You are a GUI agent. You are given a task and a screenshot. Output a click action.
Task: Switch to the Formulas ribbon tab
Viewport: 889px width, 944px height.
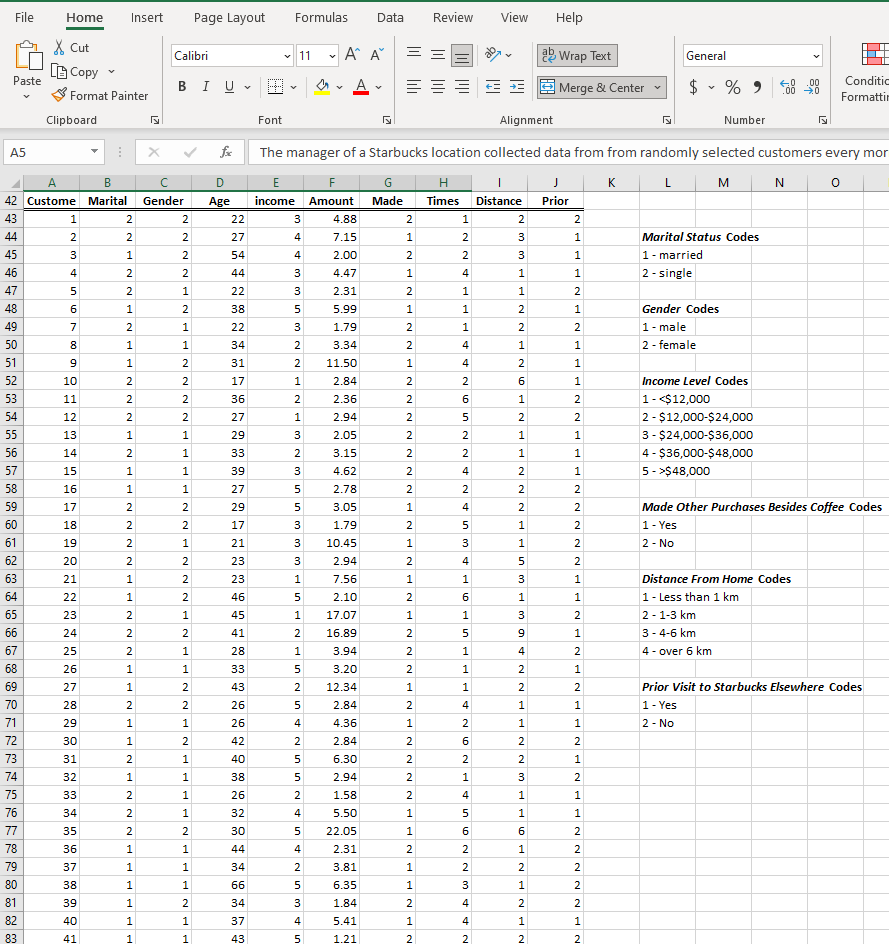(321, 17)
